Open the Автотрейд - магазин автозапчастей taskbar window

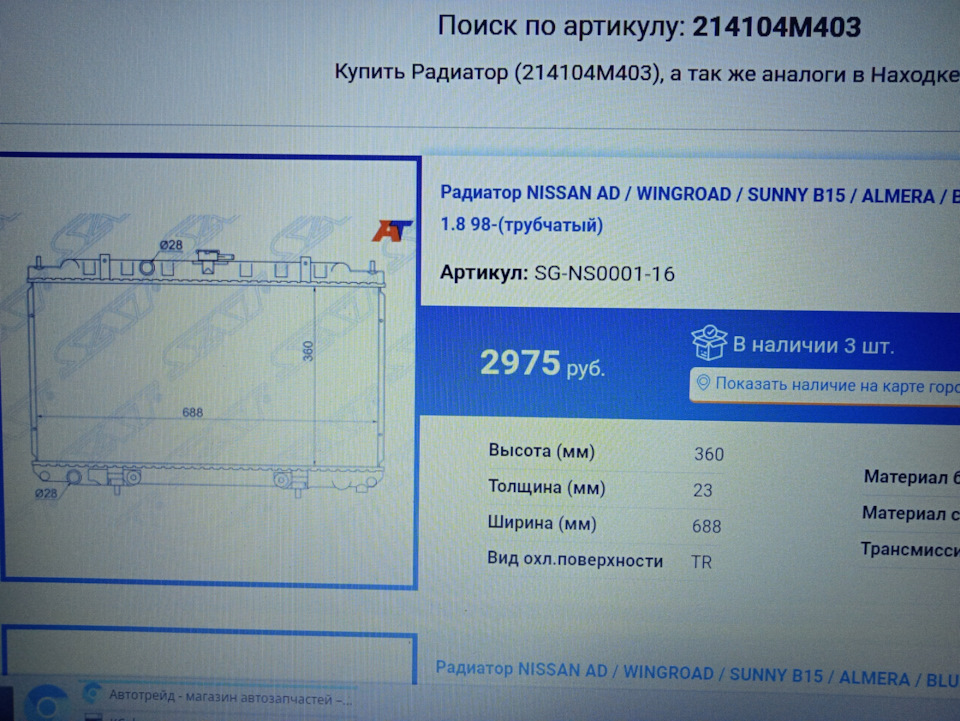pyautogui.click(x=217, y=697)
